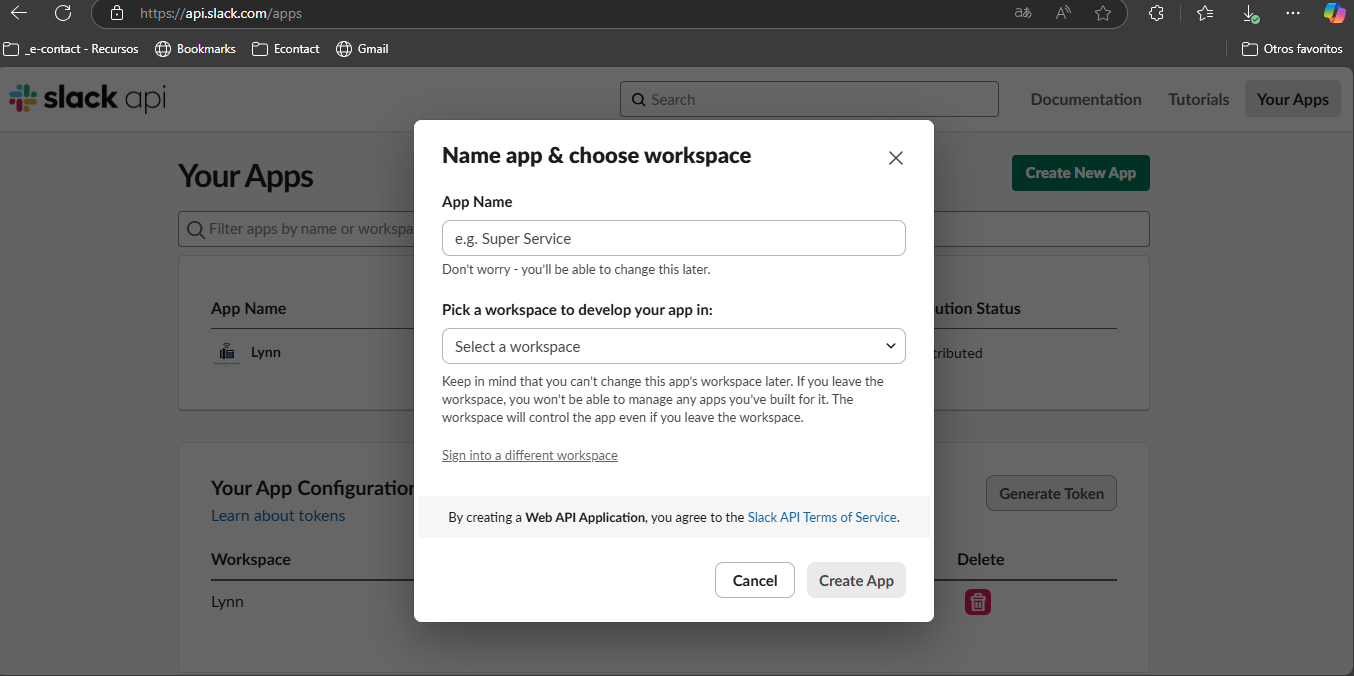The image size is (1354, 676).
Task: Delete the Lynn workspace token via trash icon
Action: click(977, 601)
